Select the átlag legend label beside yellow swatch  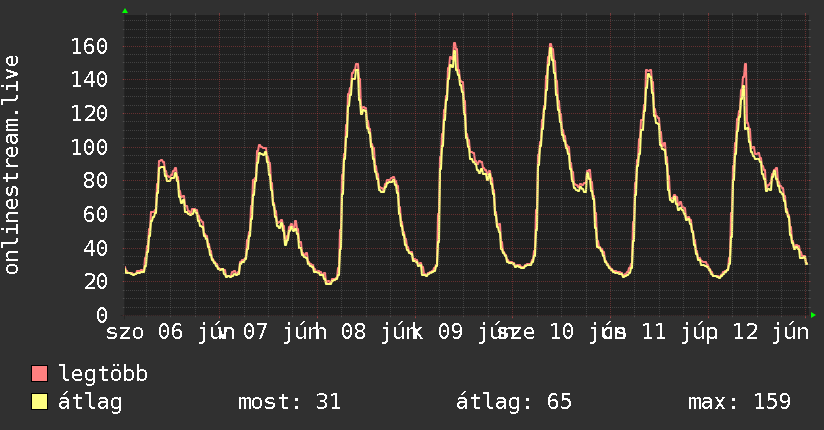(x=90, y=402)
